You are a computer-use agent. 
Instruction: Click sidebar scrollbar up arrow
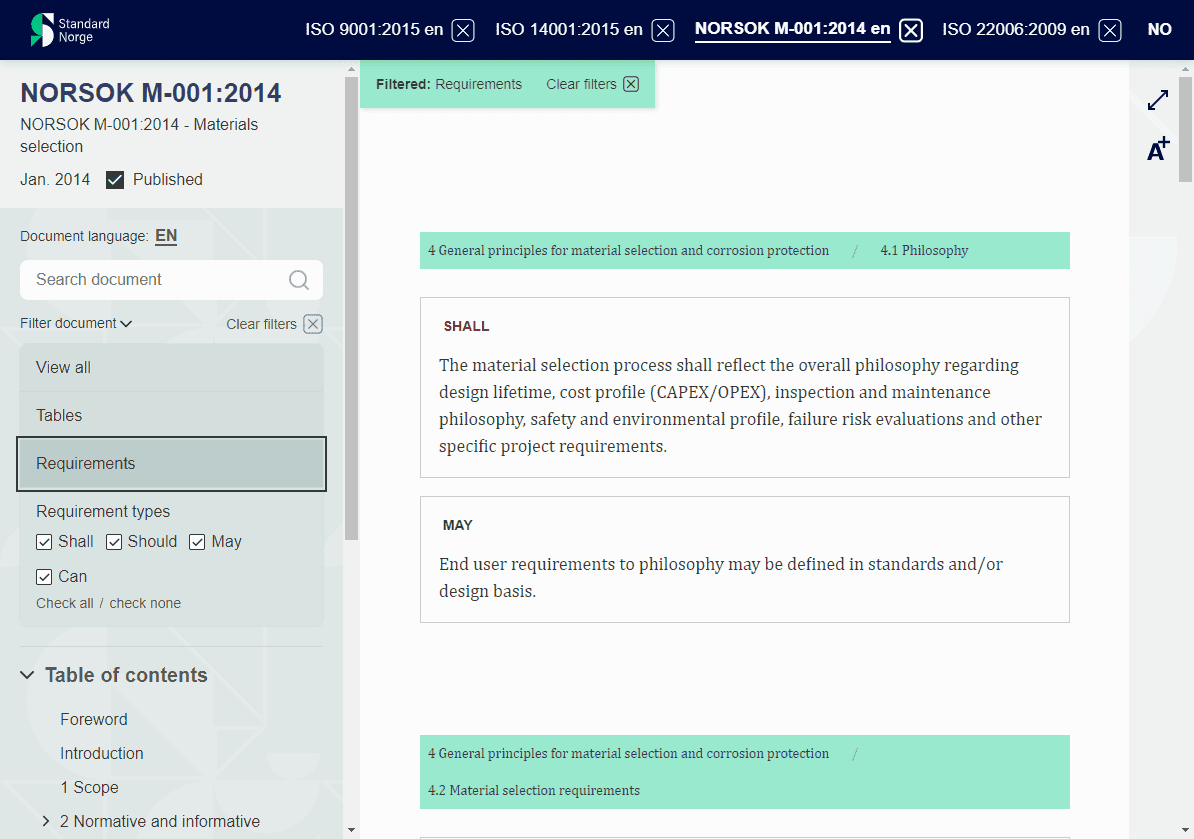351,69
